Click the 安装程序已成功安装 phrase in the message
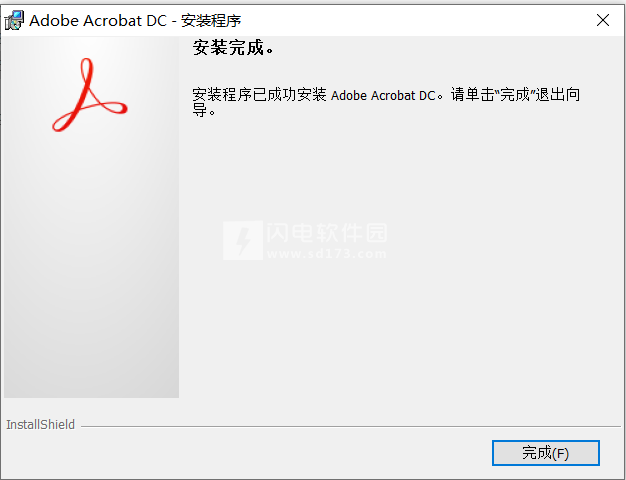Viewport: 626px width, 480px height. coord(259,95)
